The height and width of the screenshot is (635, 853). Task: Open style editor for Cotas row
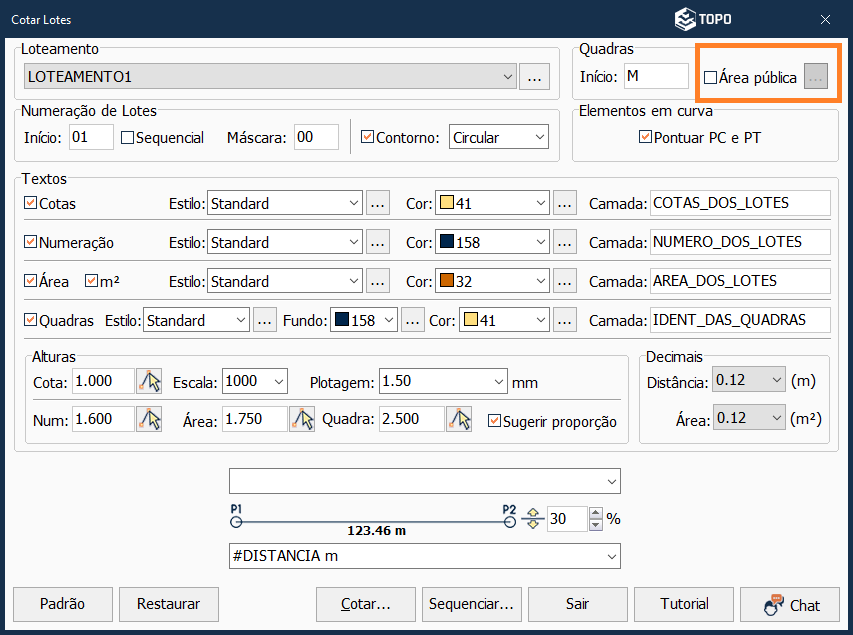(x=377, y=203)
